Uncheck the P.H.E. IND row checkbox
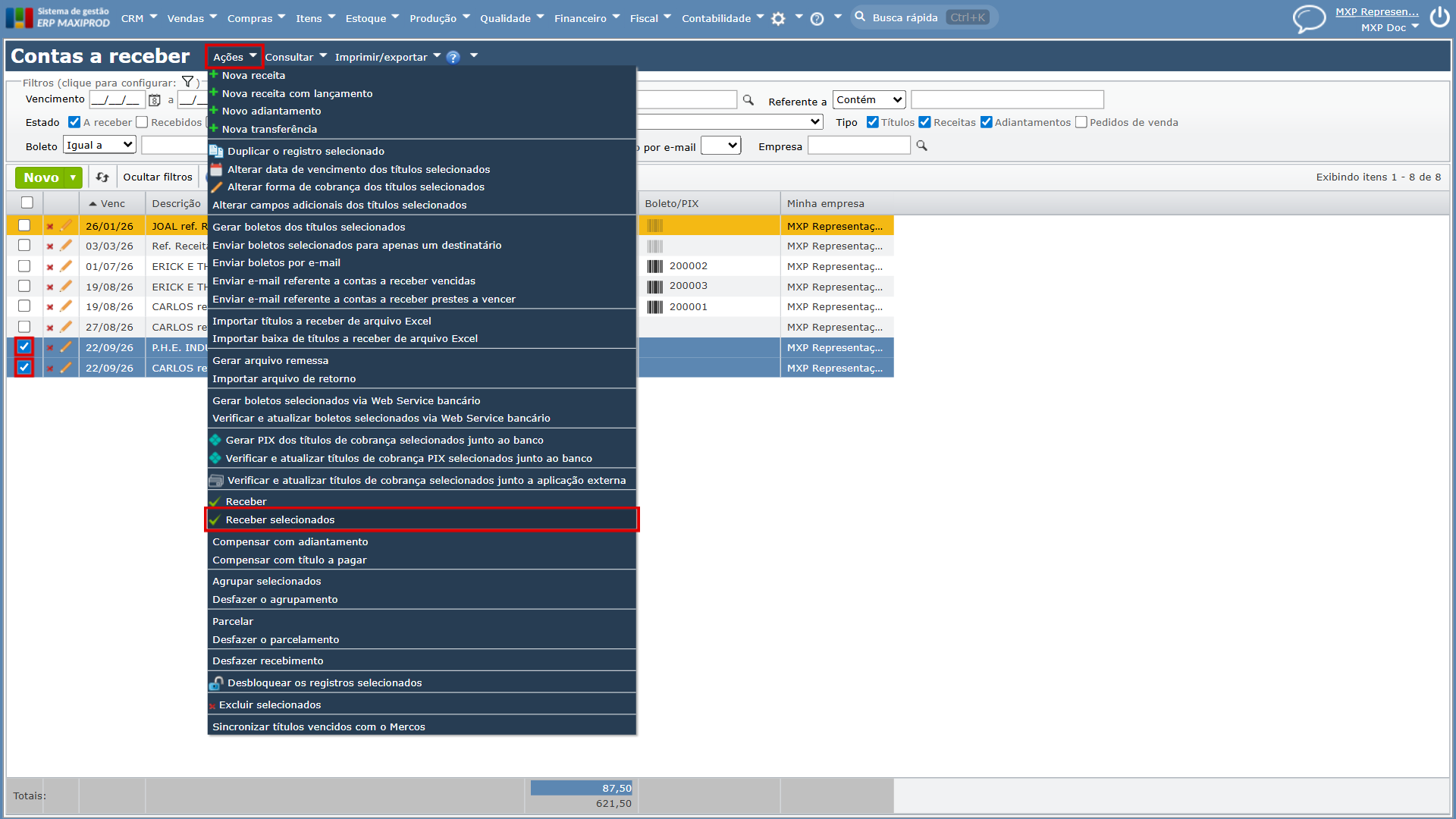This screenshot has height=819, width=1456. (24, 347)
